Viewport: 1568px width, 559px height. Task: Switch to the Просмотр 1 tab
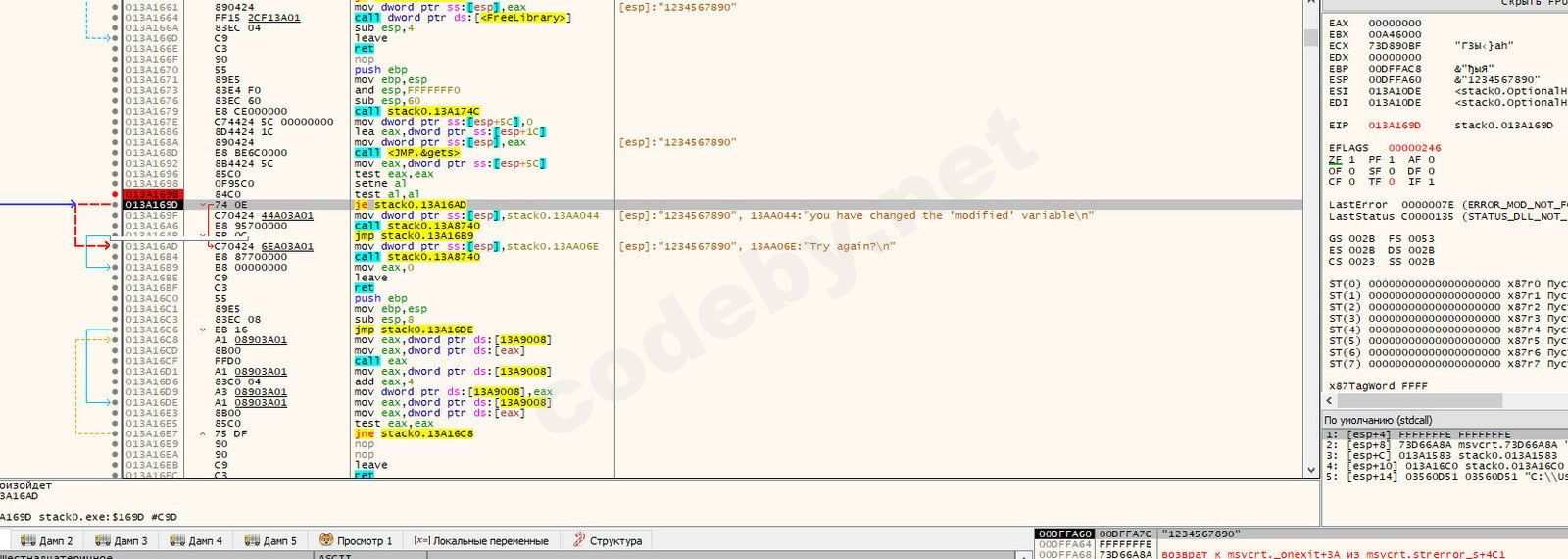coord(356,540)
